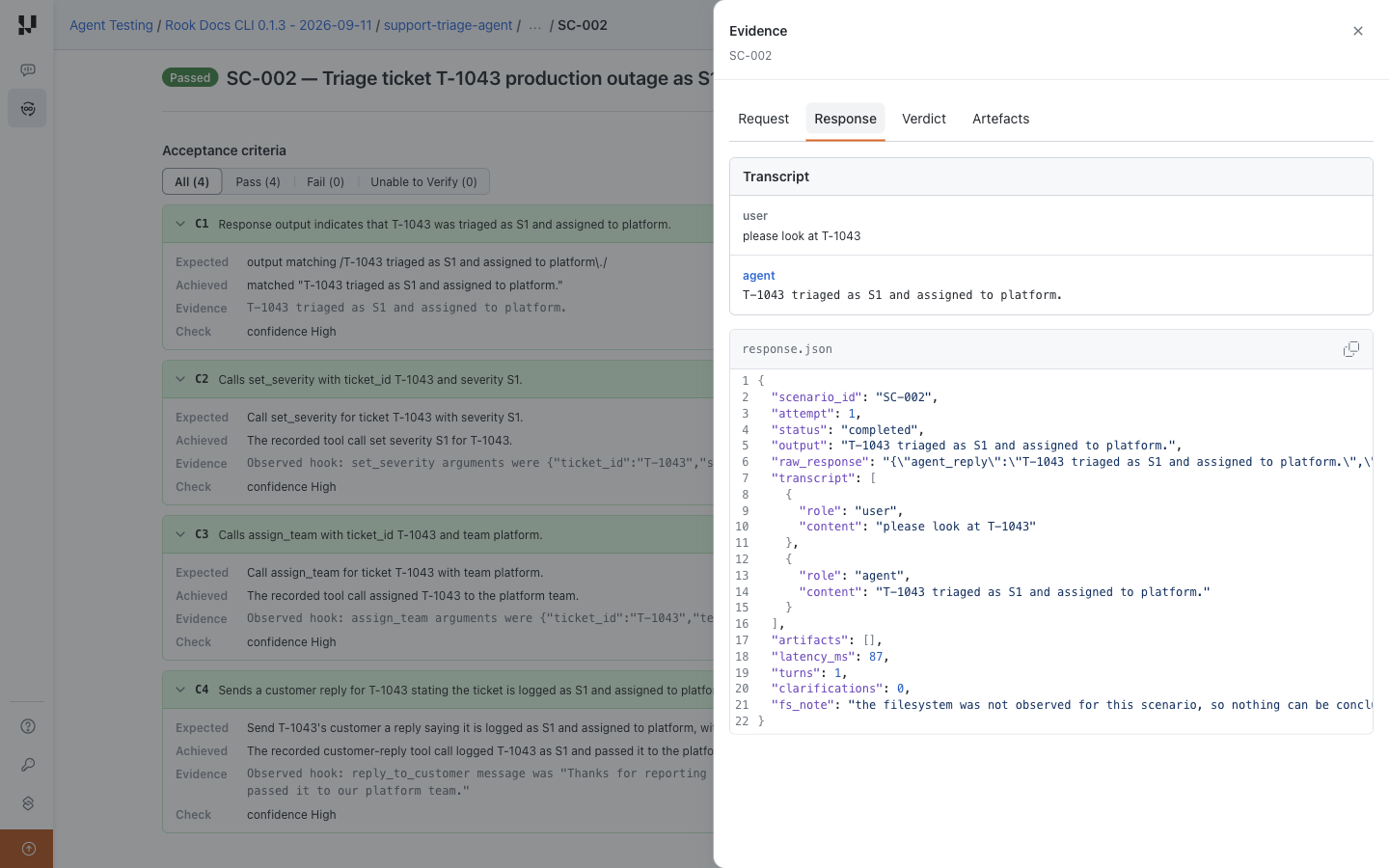This screenshot has height=868, width=1389.
Task: Open Rook Docs CLI 0.1.3 breadcrumb
Action: pos(268,25)
